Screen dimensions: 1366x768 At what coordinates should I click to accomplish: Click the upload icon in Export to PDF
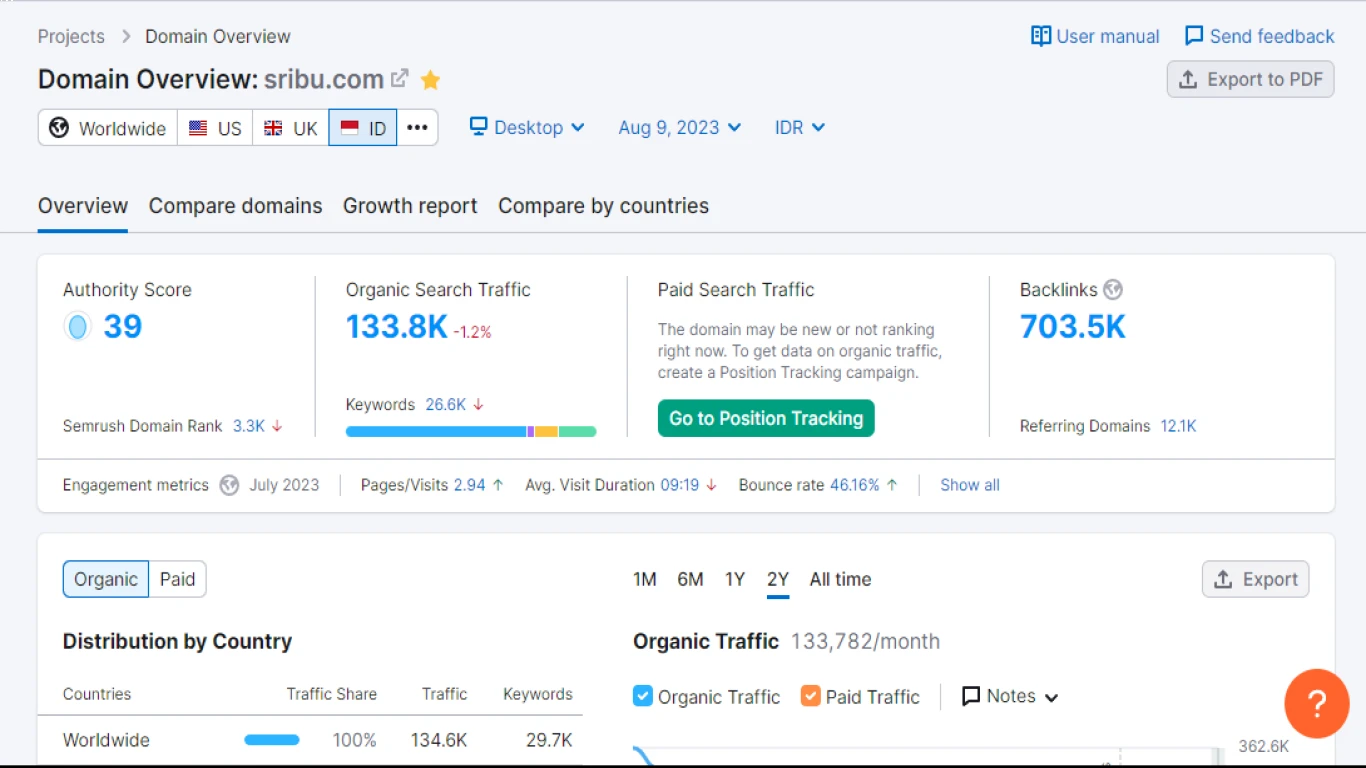tap(1188, 80)
